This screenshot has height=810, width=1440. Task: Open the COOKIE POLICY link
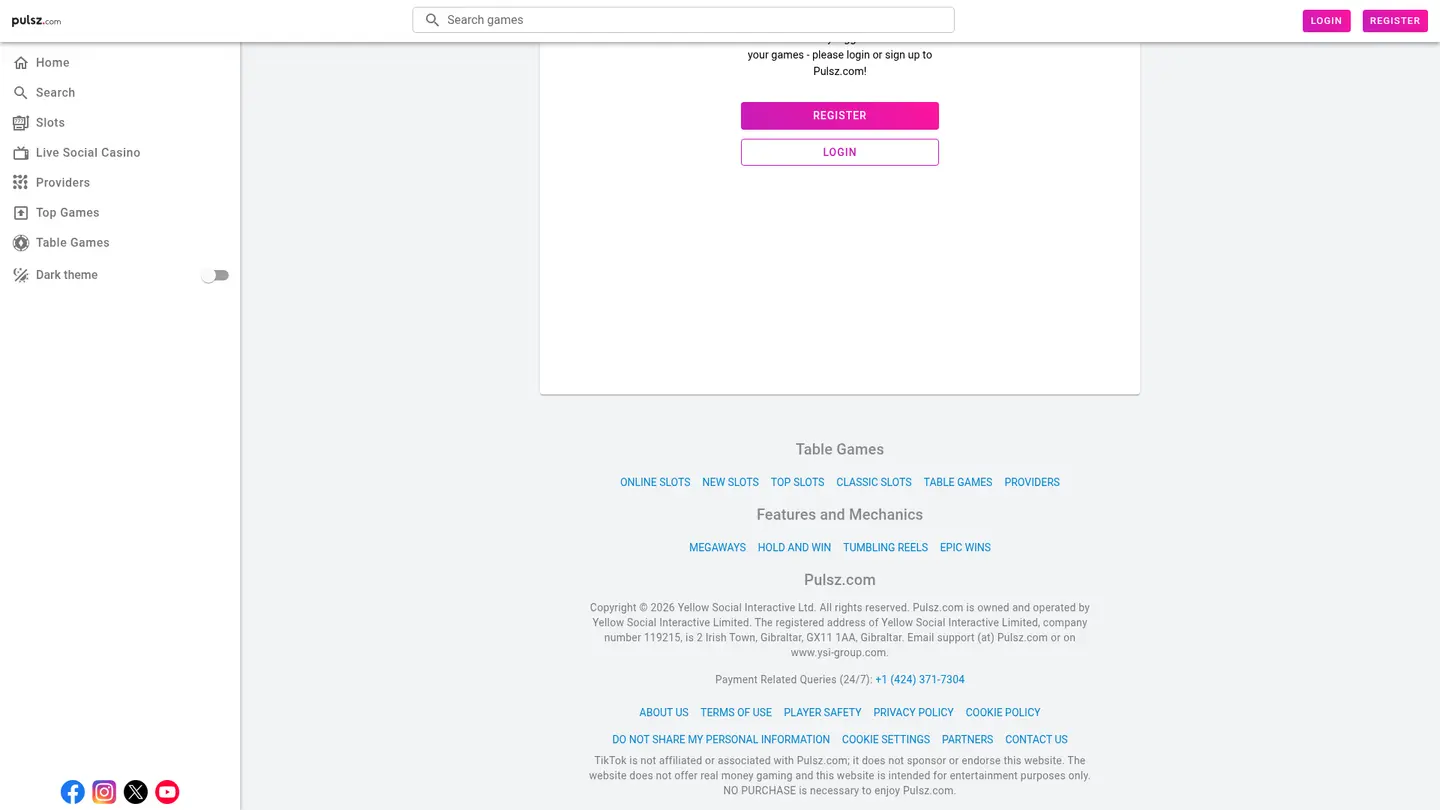[x=1003, y=713]
